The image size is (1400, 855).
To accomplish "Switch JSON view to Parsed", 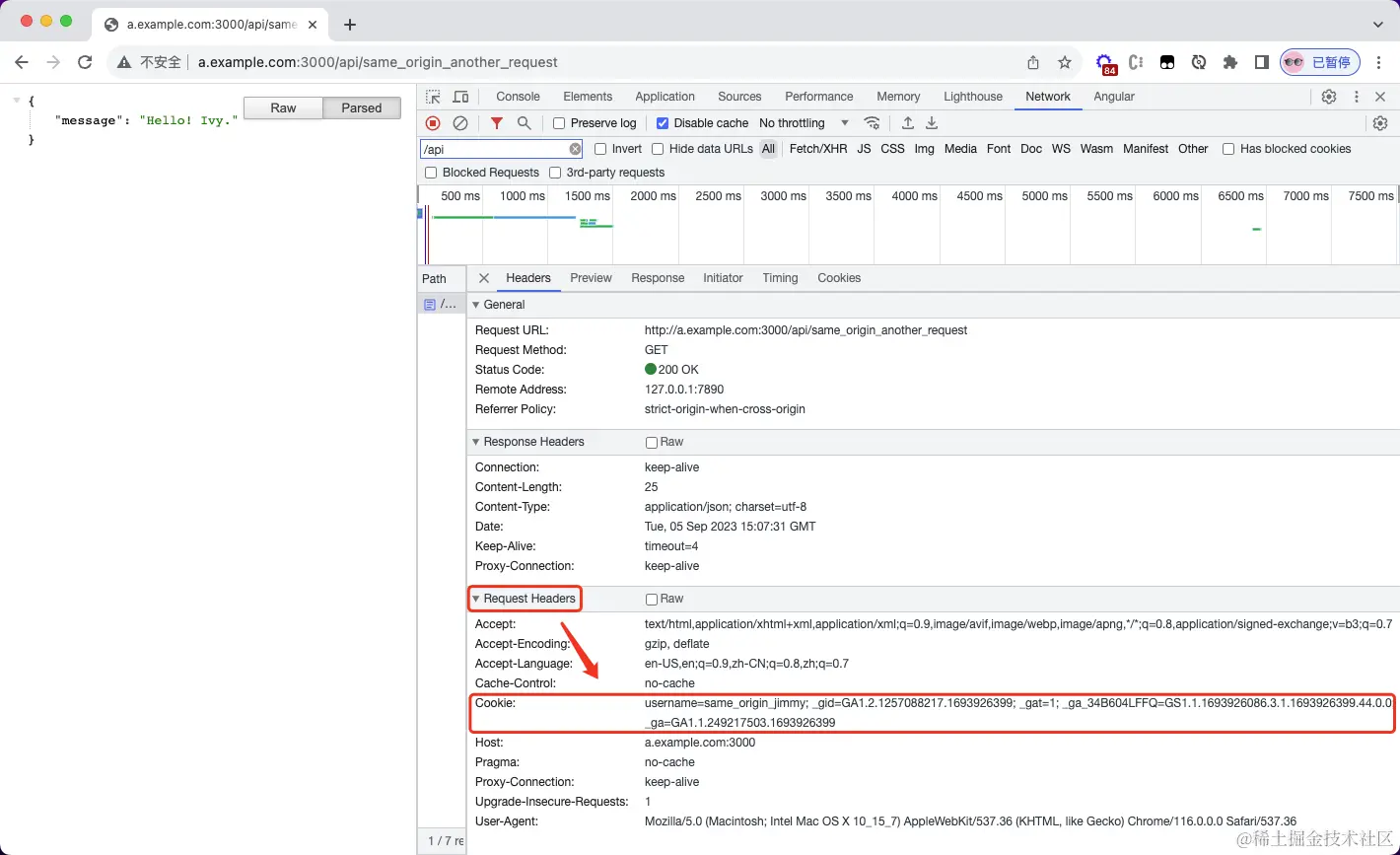I will 362,108.
